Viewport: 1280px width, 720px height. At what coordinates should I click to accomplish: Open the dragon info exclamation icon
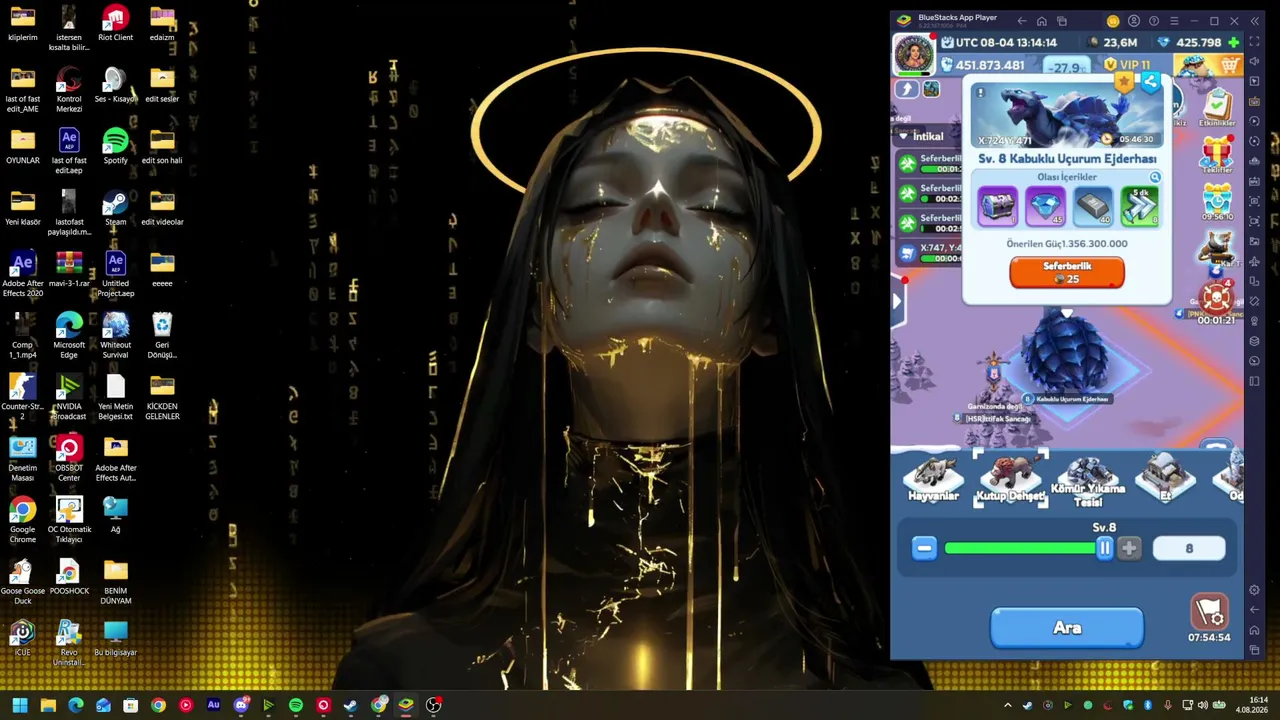point(980,94)
